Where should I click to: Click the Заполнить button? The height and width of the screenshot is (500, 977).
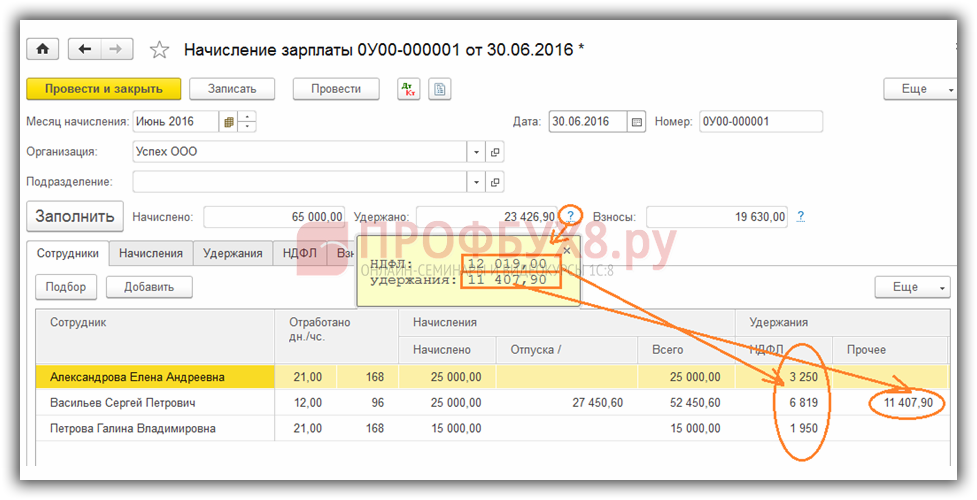coord(75,216)
